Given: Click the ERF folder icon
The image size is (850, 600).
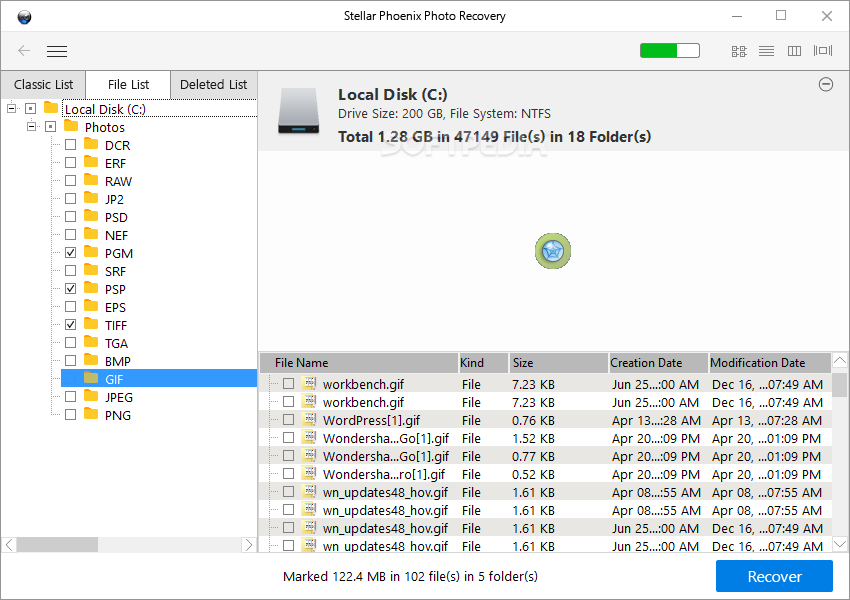Looking at the screenshot, I should point(91,162).
